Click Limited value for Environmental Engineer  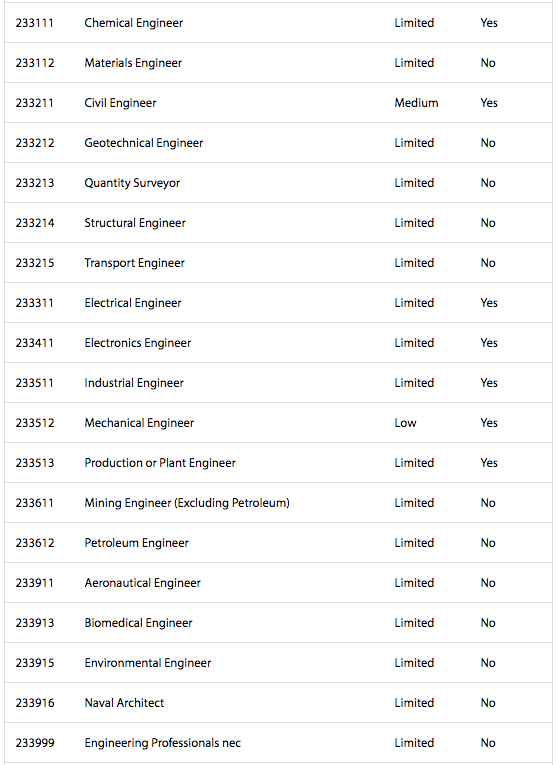coord(414,663)
